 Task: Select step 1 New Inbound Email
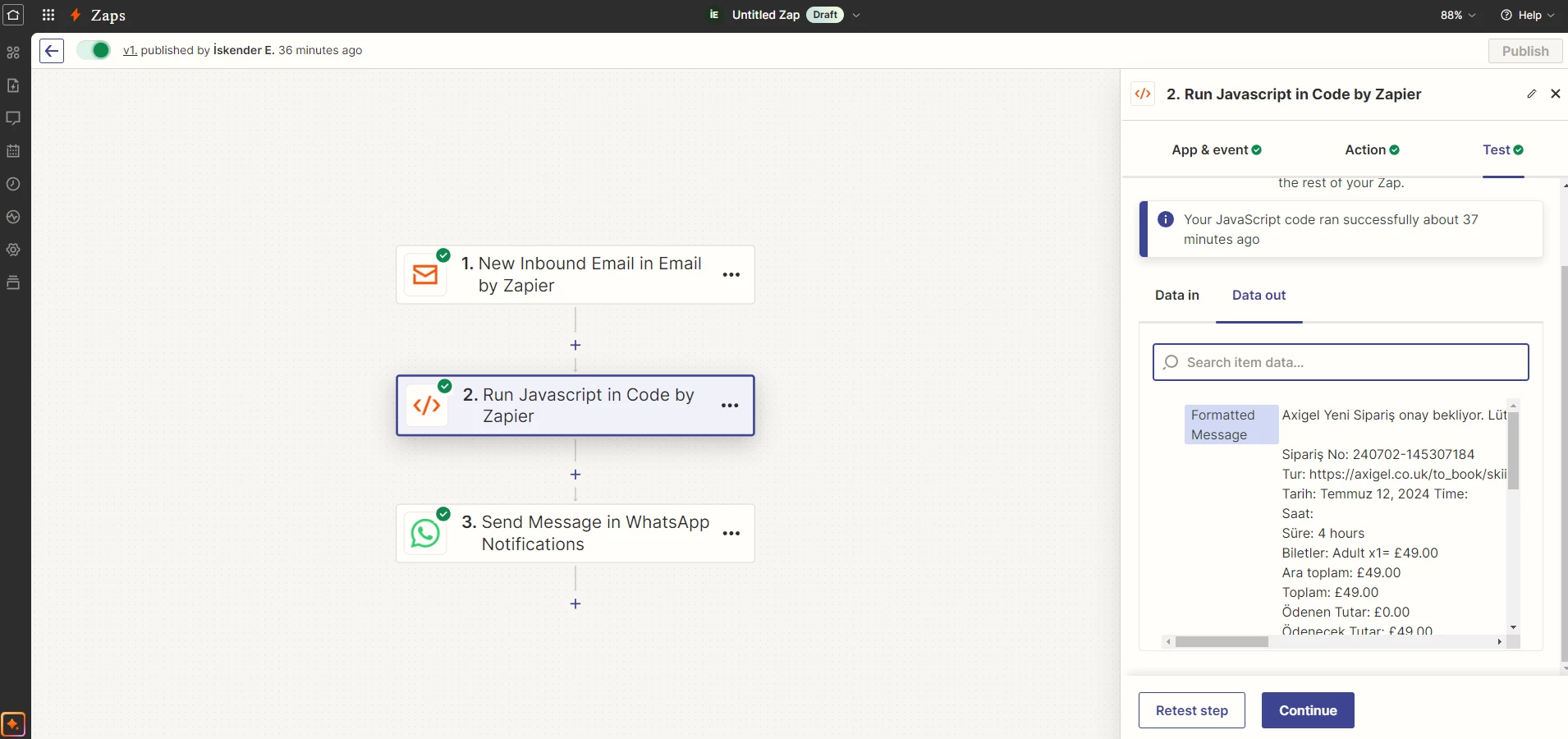[575, 275]
